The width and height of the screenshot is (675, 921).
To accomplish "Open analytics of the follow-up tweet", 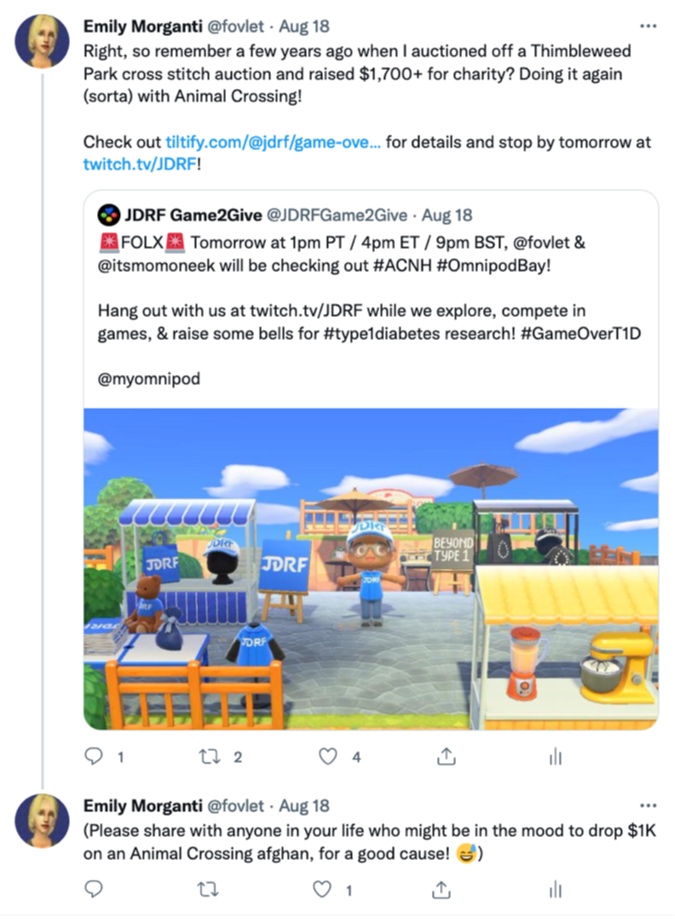I will [x=555, y=890].
